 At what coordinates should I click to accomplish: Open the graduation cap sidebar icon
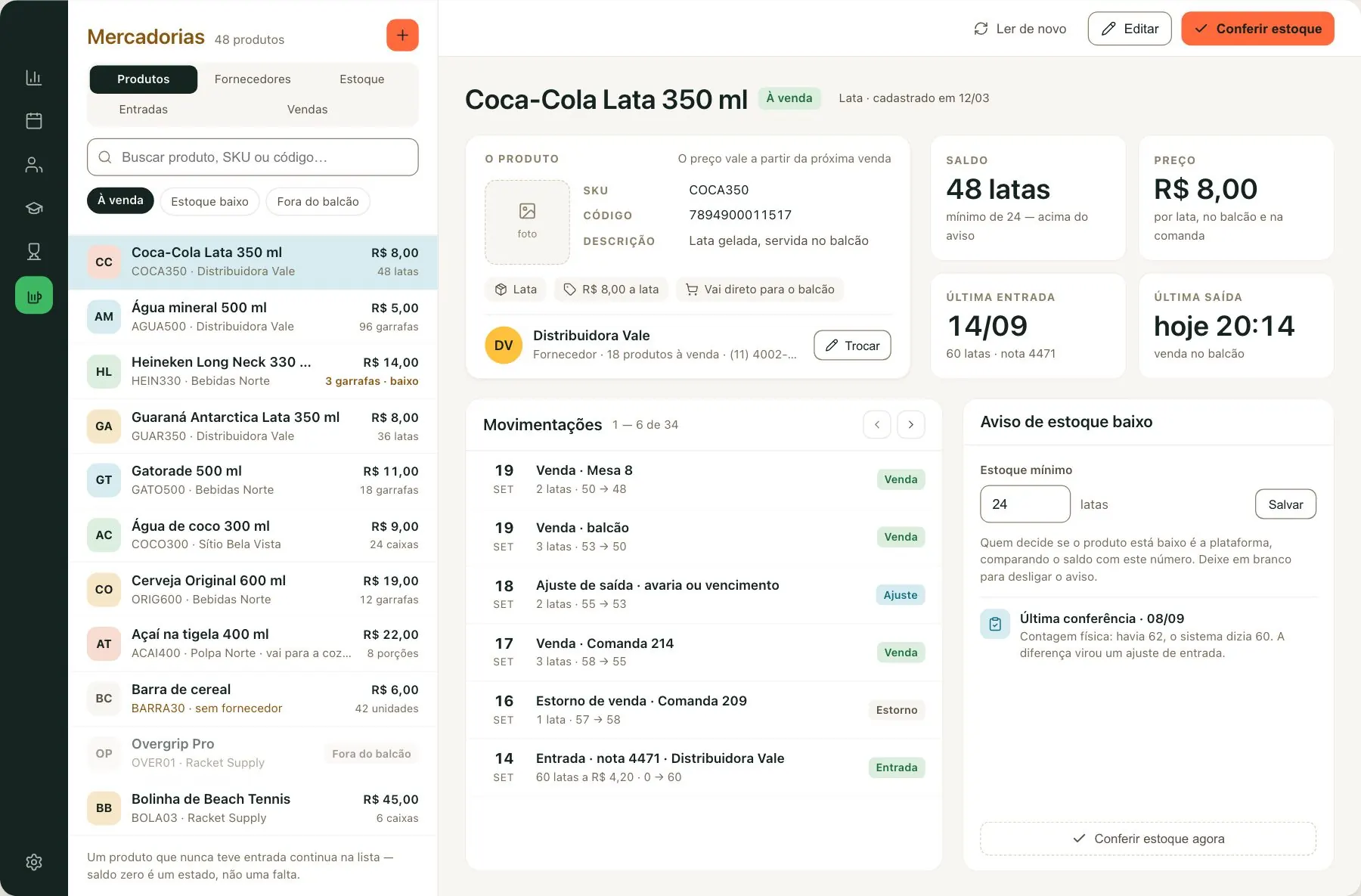point(34,208)
